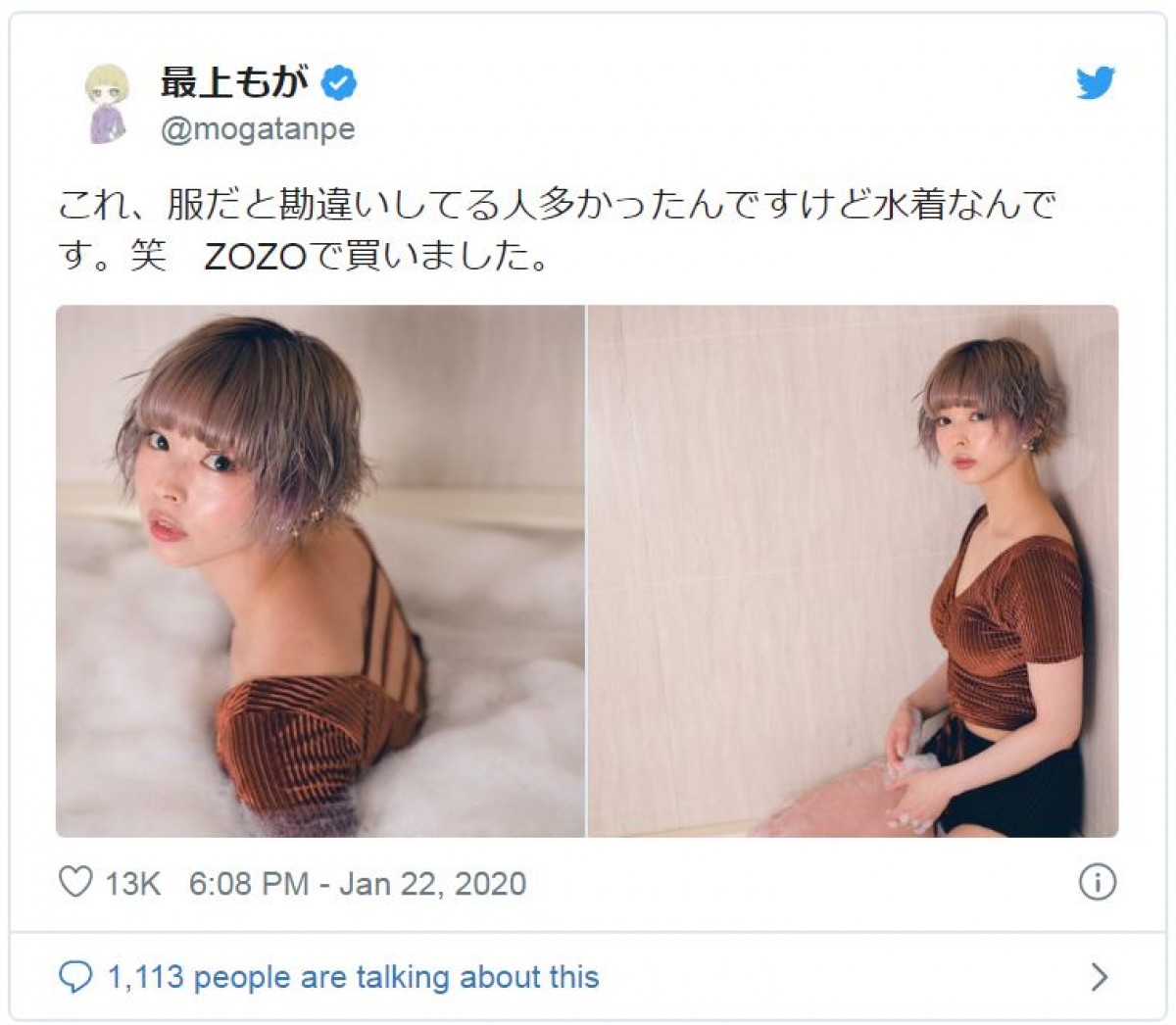Click the blue verified badge
Viewport: 1176px width, 1025px height.
click(x=339, y=84)
